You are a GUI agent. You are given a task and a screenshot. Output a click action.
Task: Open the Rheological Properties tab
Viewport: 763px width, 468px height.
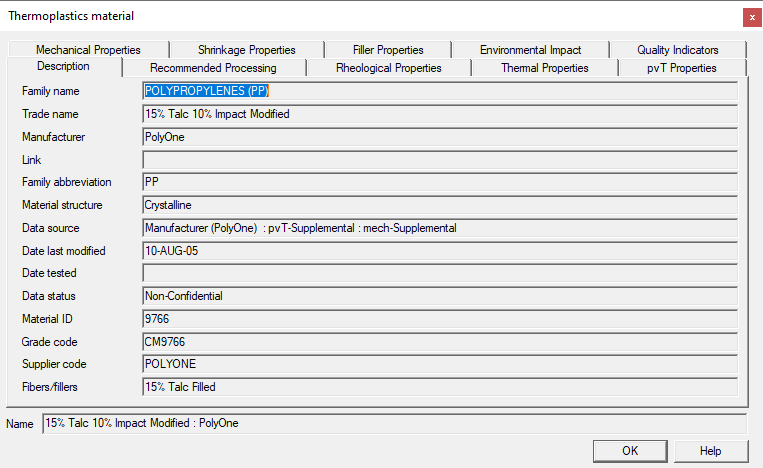click(x=388, y=68)
